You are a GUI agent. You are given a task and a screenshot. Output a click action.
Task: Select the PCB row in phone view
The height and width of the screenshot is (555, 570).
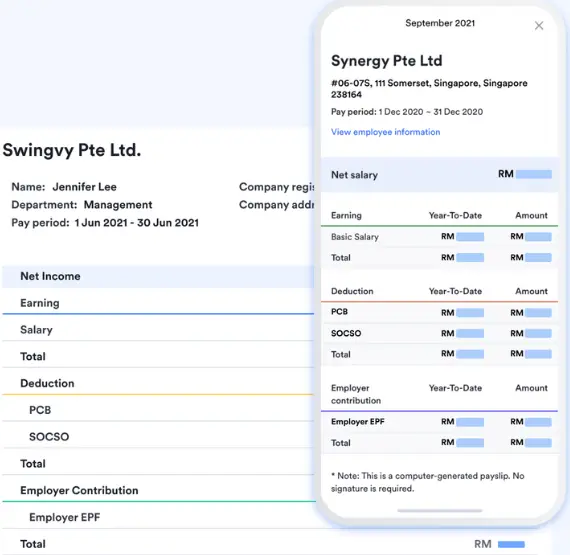439,312
